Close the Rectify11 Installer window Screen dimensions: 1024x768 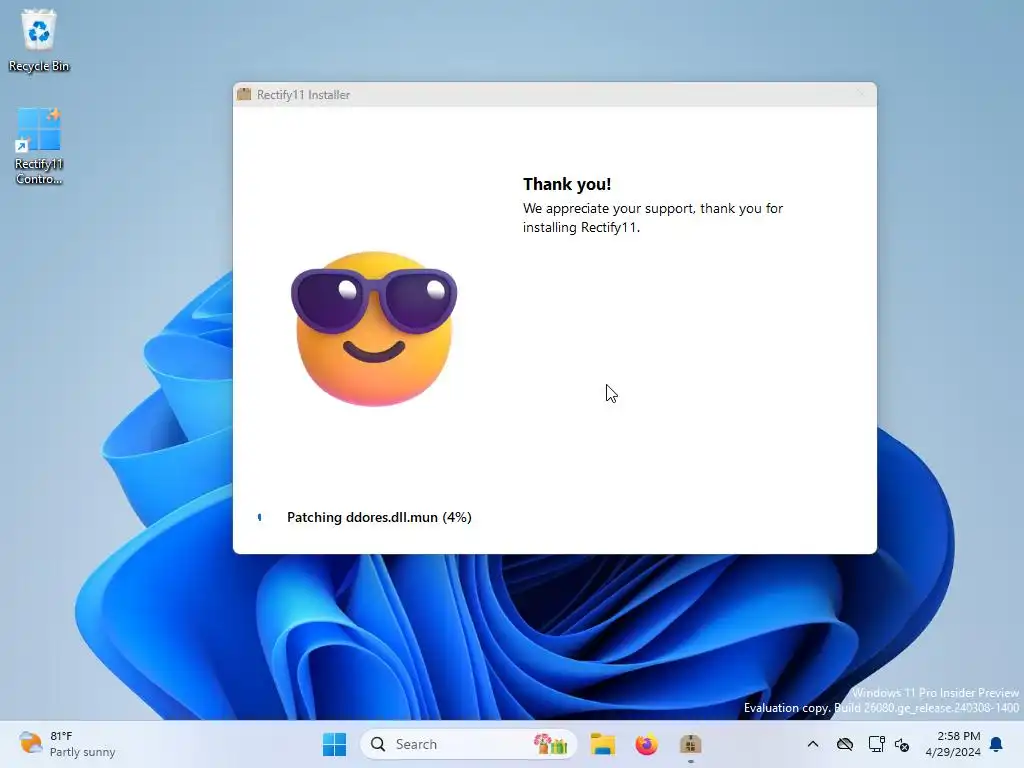pyautogui.click(x=860, y=94)
